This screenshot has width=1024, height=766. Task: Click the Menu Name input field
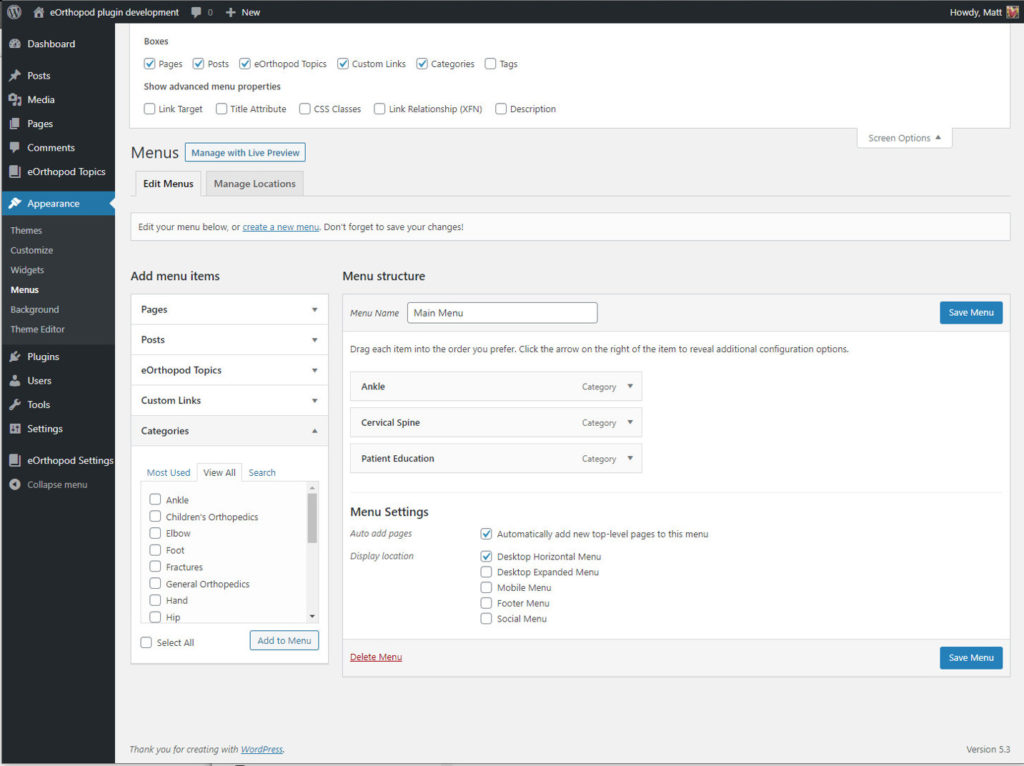tap(502, 313)
